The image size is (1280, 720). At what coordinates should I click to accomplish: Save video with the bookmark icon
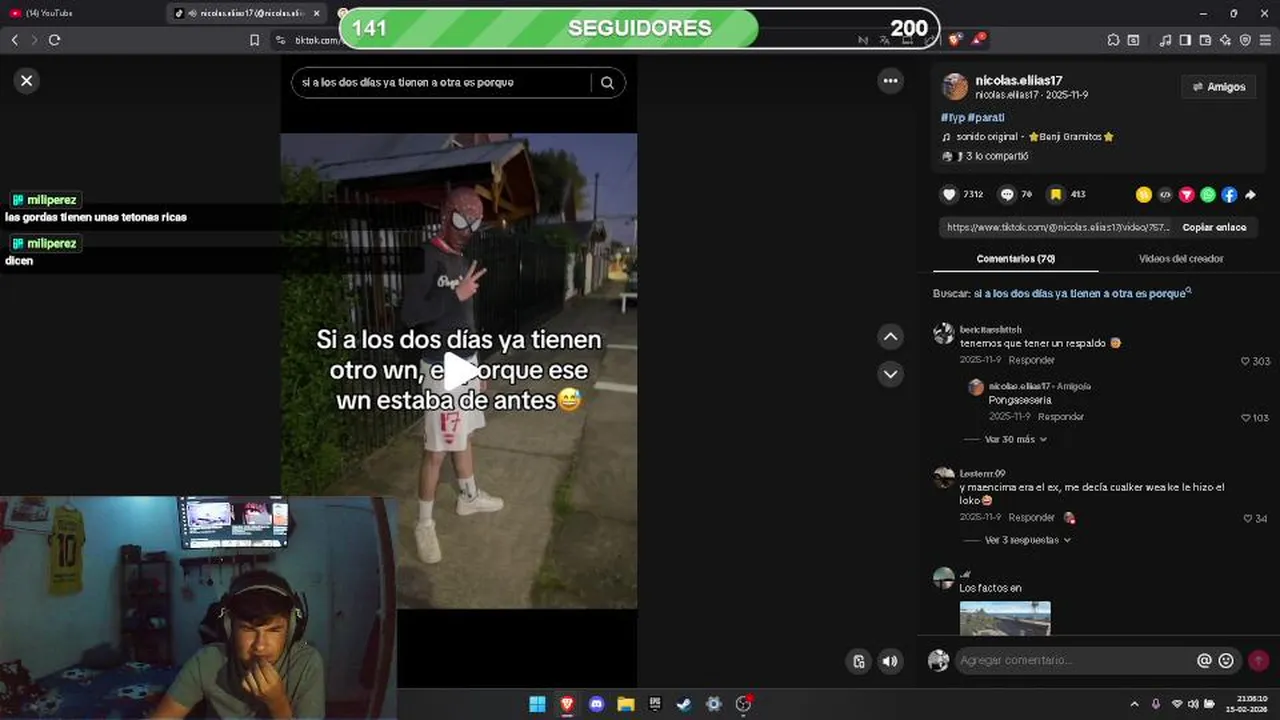(1055, 194)
